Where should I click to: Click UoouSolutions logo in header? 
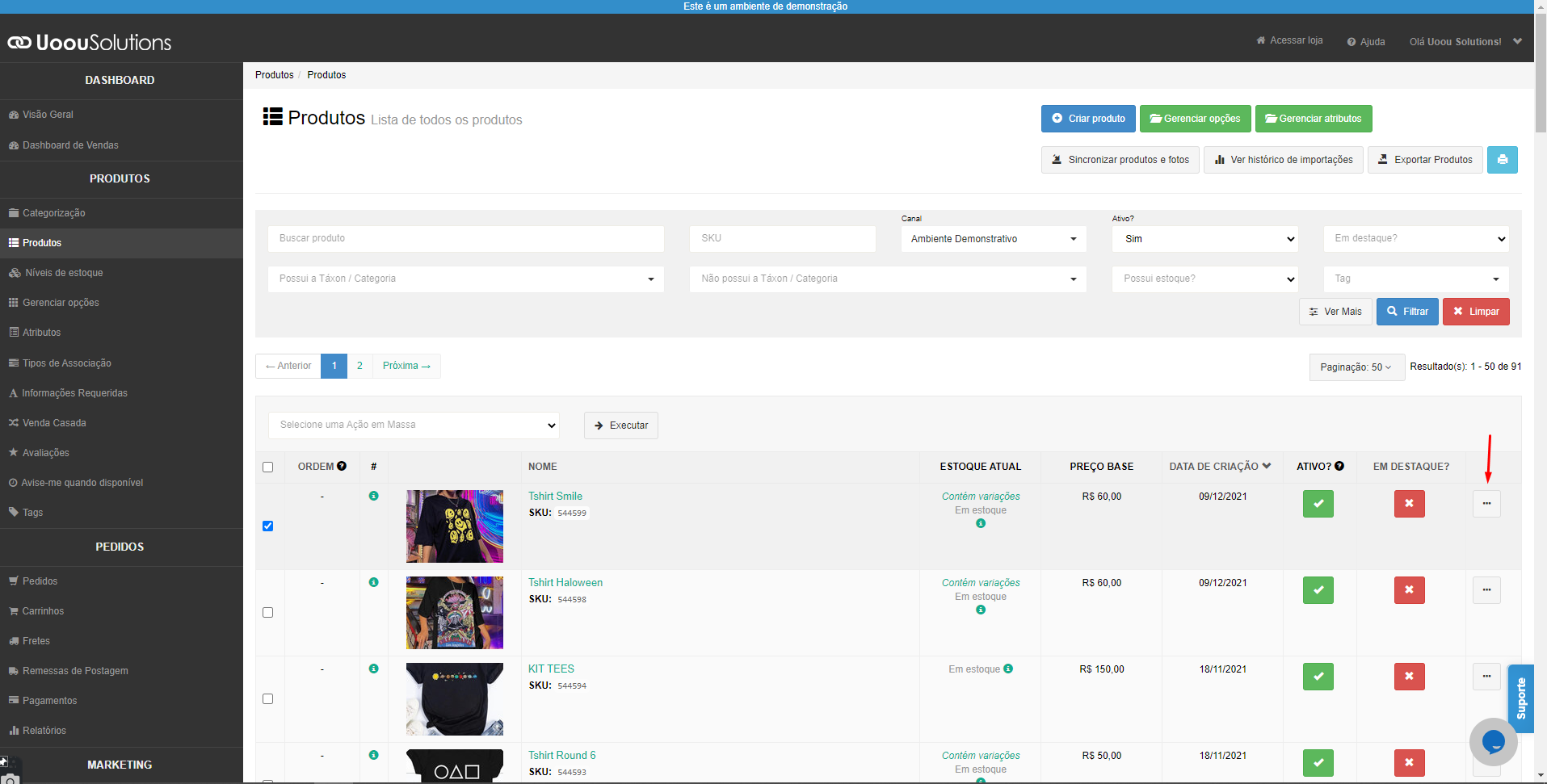click(x=90, y=42)
